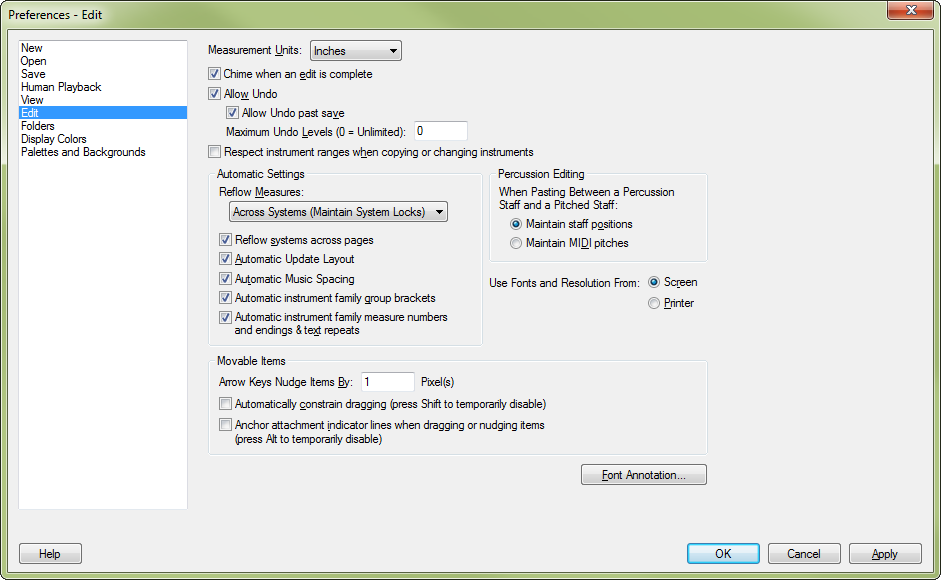Switch to Human Playback preferences
Screen dimensions: 941x580
61,86
